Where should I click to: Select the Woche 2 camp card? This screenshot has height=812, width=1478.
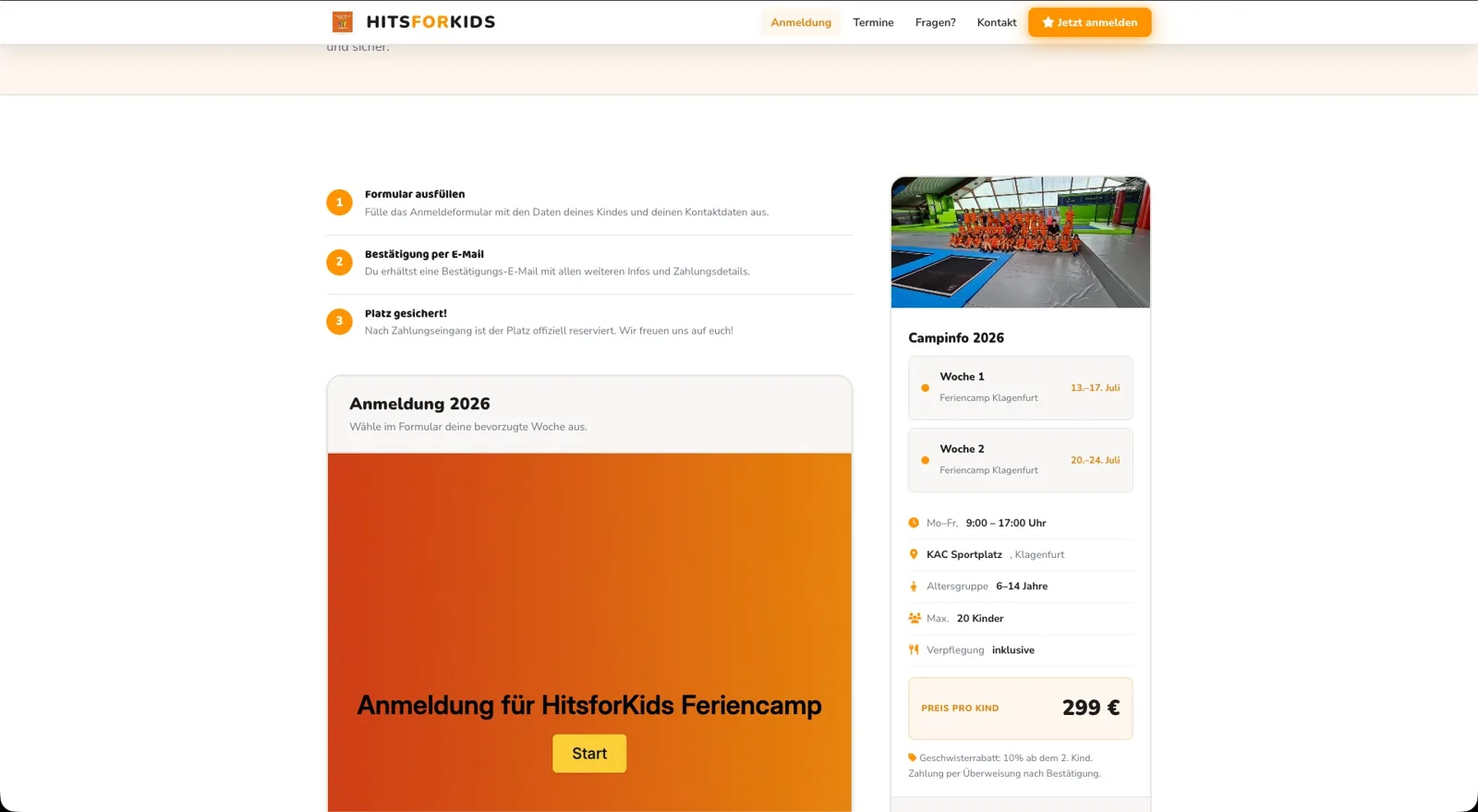click(1021, 460)
